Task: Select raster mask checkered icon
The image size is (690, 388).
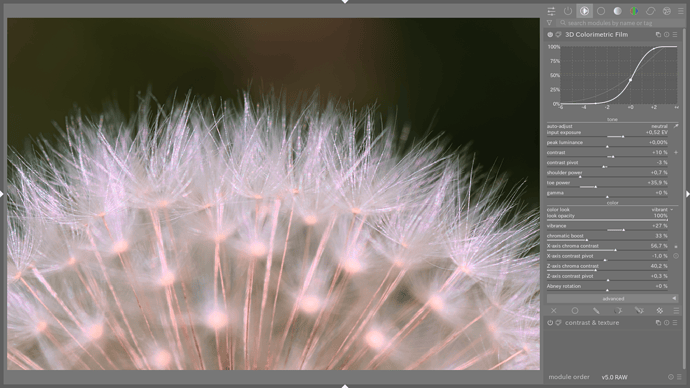Action: click(660, 311)
